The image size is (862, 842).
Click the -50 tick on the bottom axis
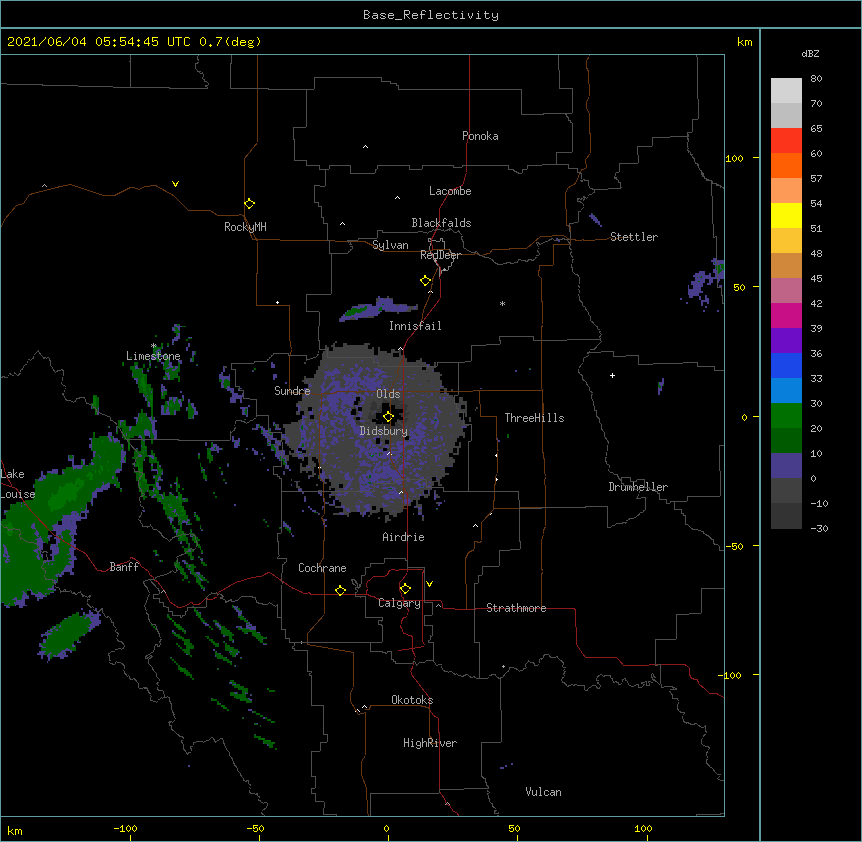click(x=255, y=829)
